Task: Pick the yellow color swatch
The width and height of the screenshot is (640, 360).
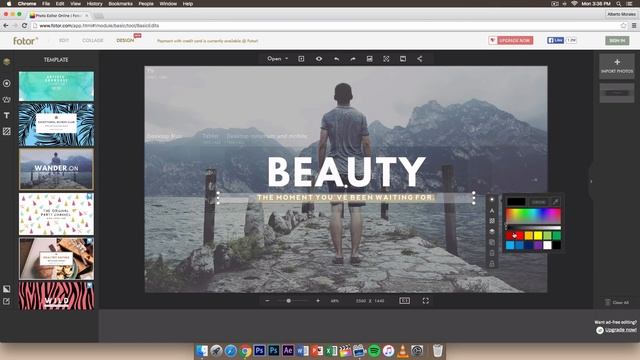Action: tap(538, 236)
